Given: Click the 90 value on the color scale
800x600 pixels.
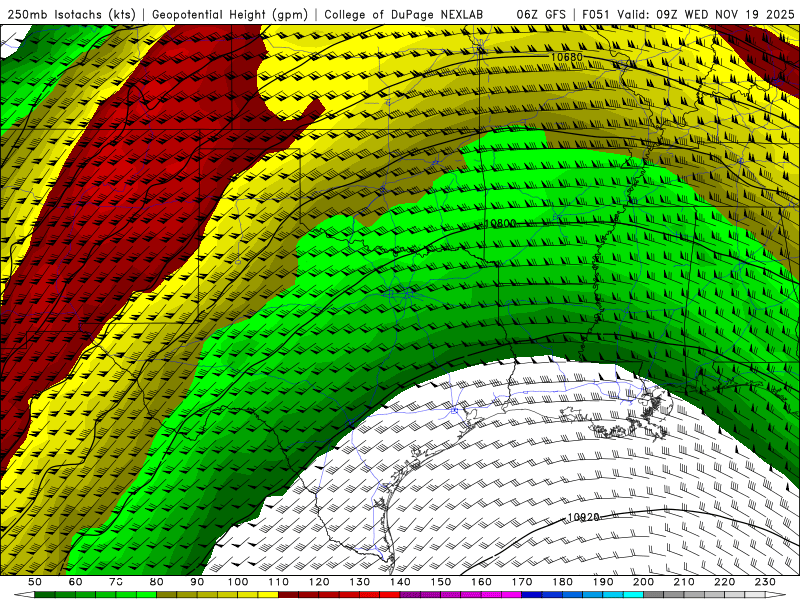Looking at the screenshot, I should [x=197, y=582].
